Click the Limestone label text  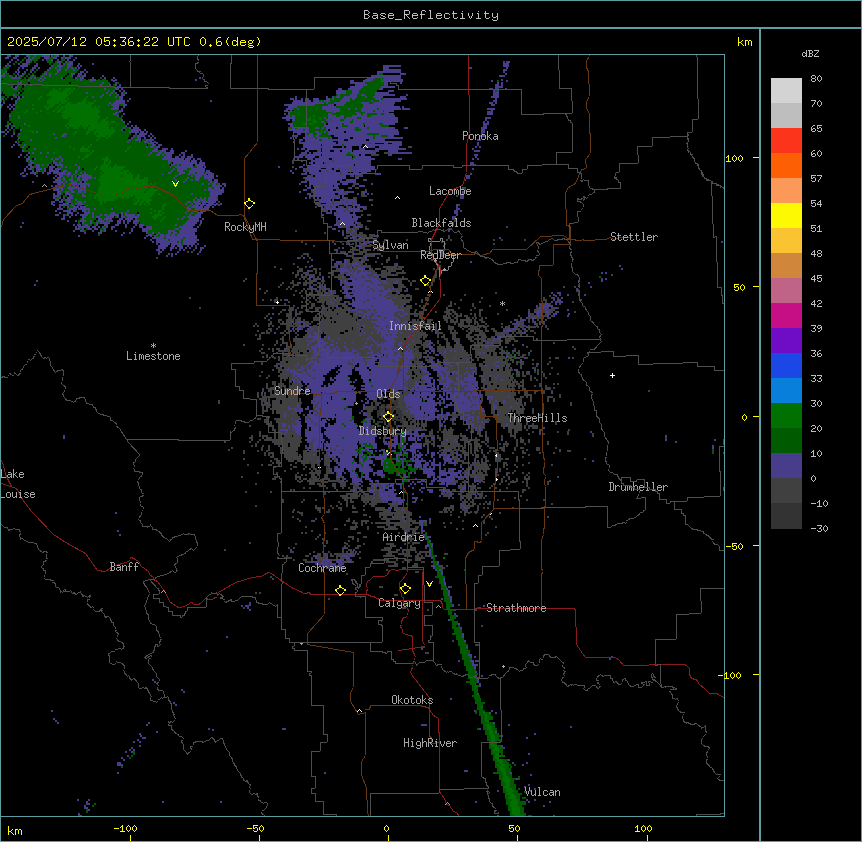(x=153, y=356)
